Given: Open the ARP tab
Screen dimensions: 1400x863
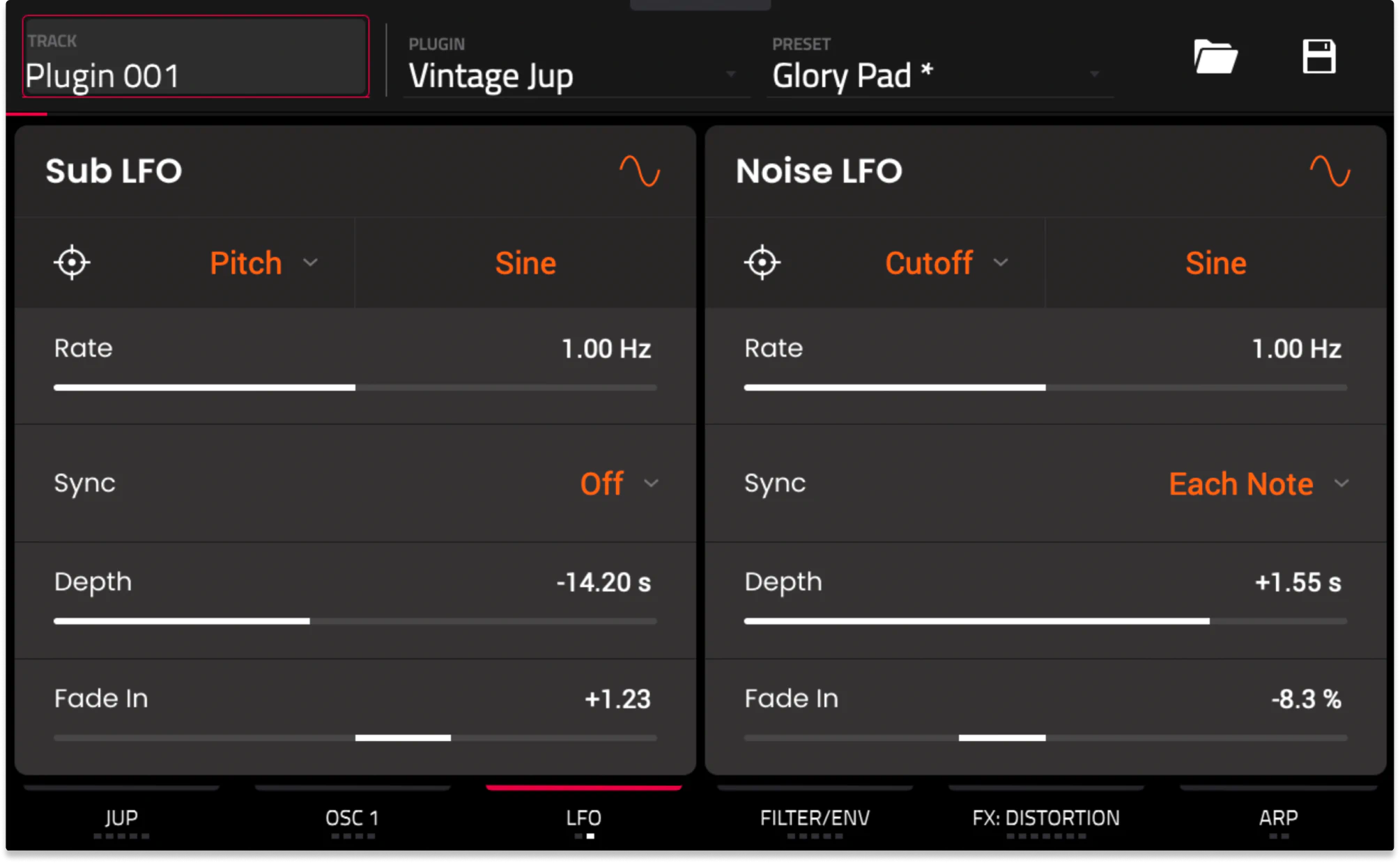Looking at the screenshot, I should click(1278, 818).
